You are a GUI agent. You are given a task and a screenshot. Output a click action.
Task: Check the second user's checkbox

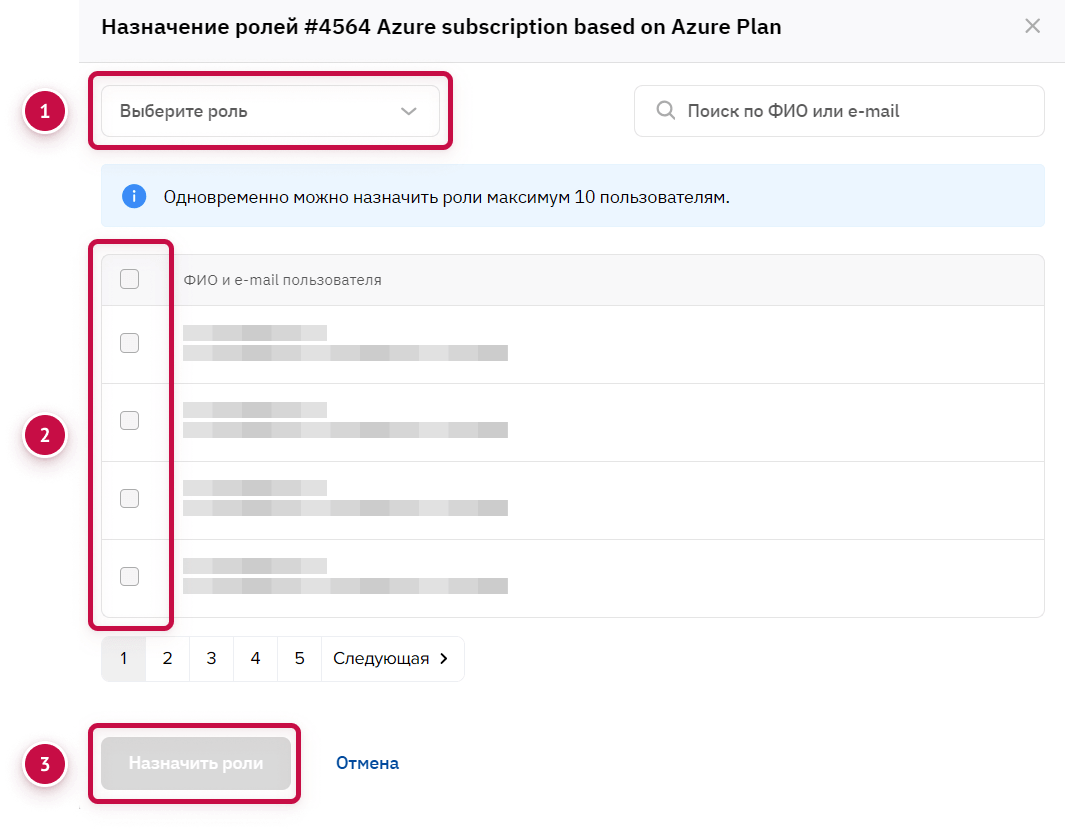point(130,421)
